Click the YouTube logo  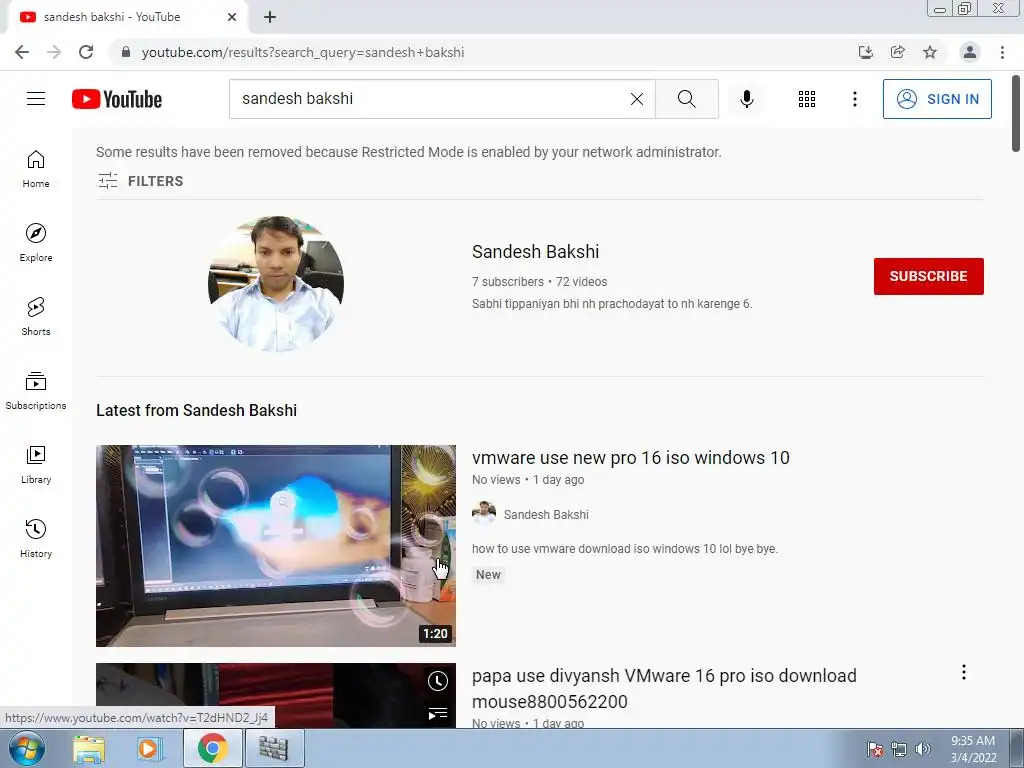point(117,99)
